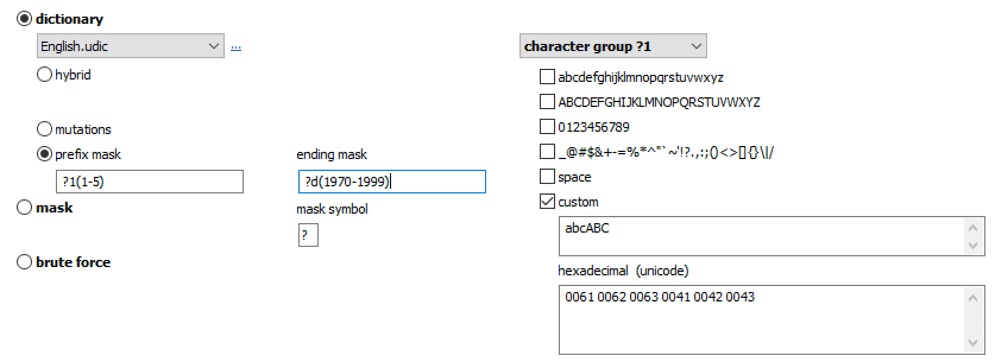
Task: Switch to brute force attack mode
Action: point(24,262)
